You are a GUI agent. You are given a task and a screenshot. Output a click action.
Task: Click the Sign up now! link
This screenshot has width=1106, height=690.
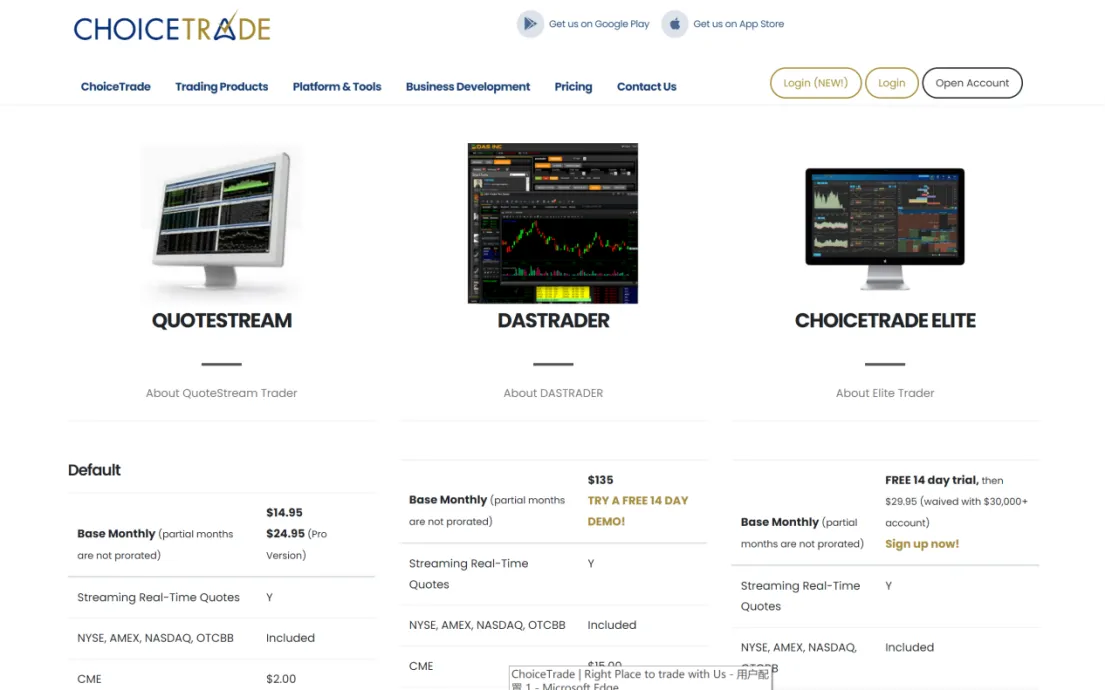[x=922, y=544]
